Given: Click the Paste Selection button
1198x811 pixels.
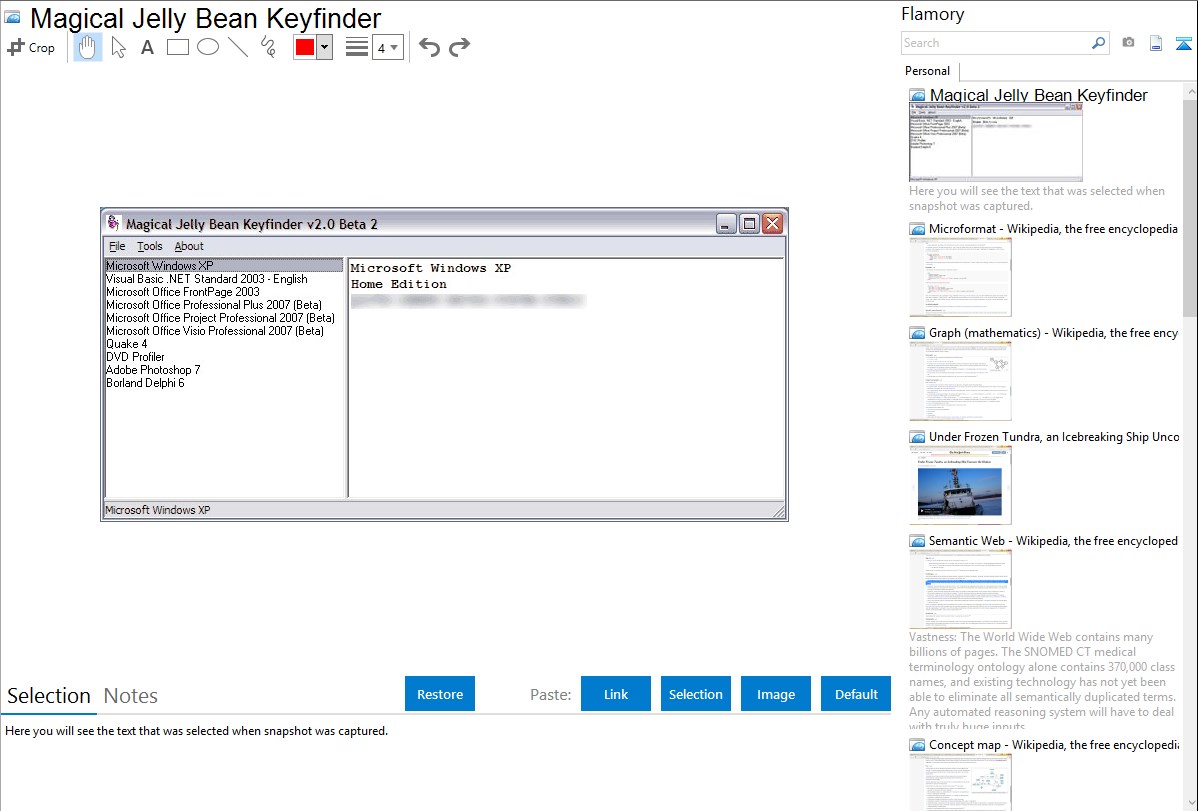Looking at the screenshot, I should pos(695,694).
